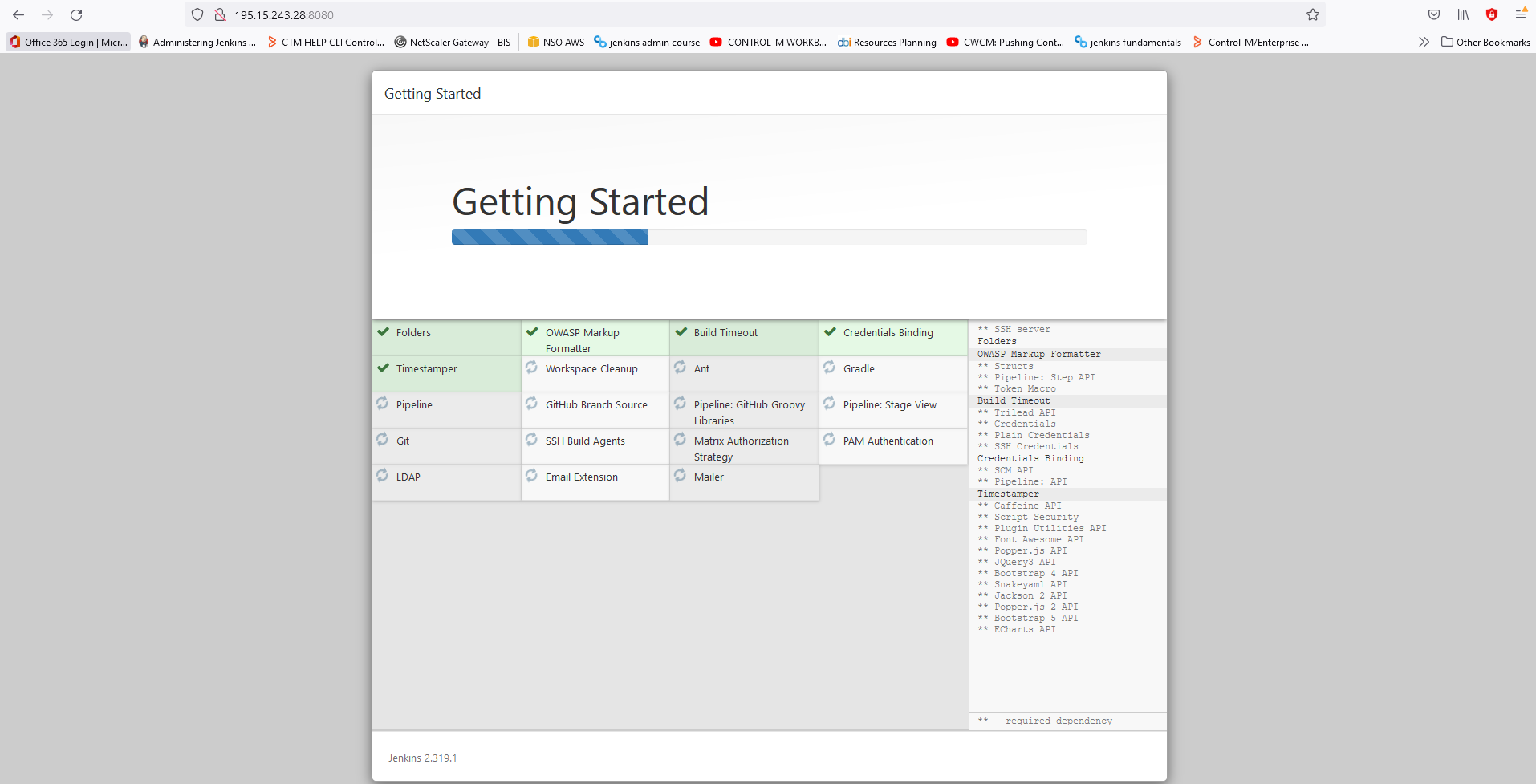Click the spinner icon beside Ant
The width and height of the screenshot is (1536, 784).
[x=680, y=367]
